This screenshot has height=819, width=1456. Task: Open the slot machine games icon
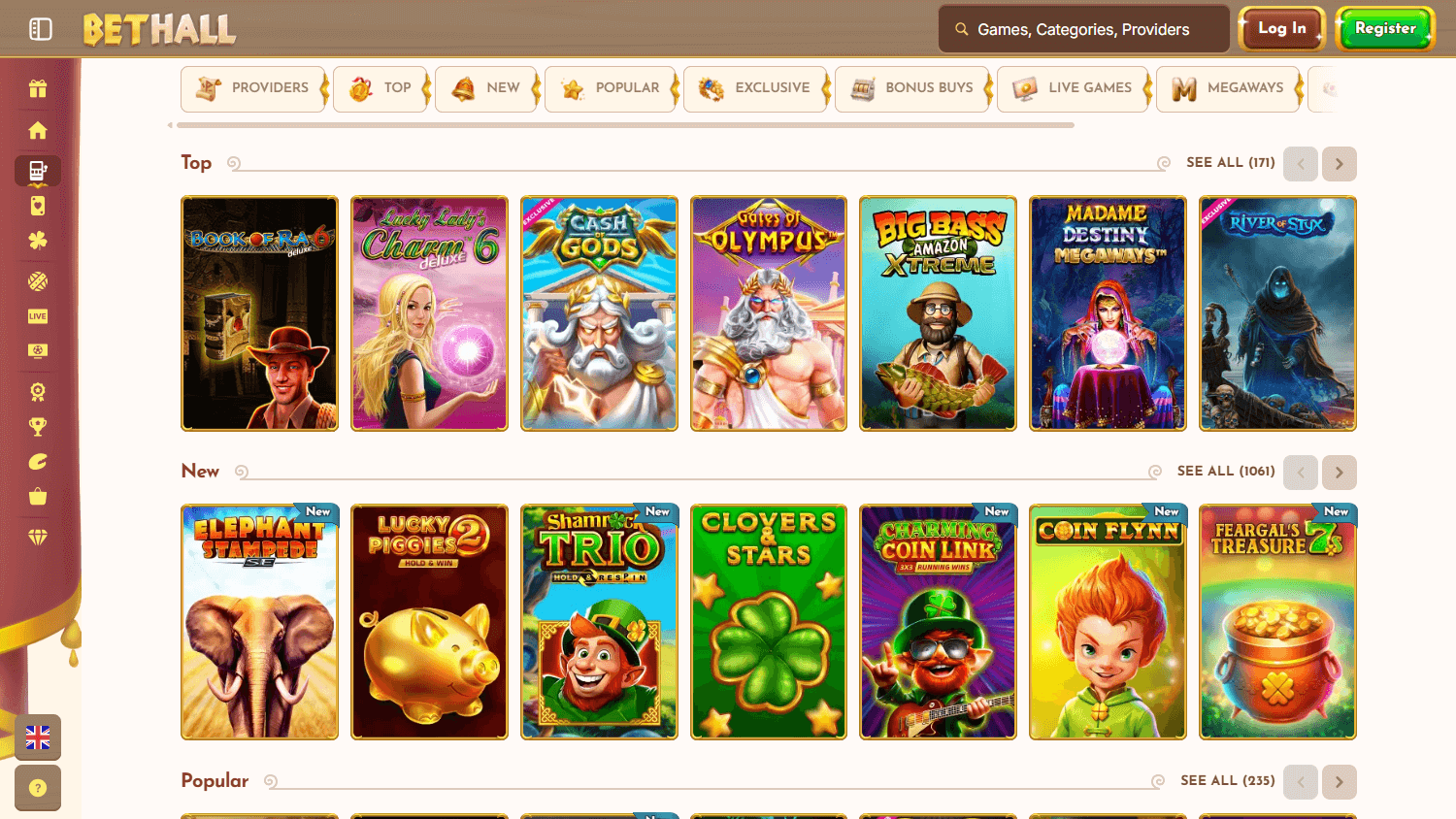37,171
